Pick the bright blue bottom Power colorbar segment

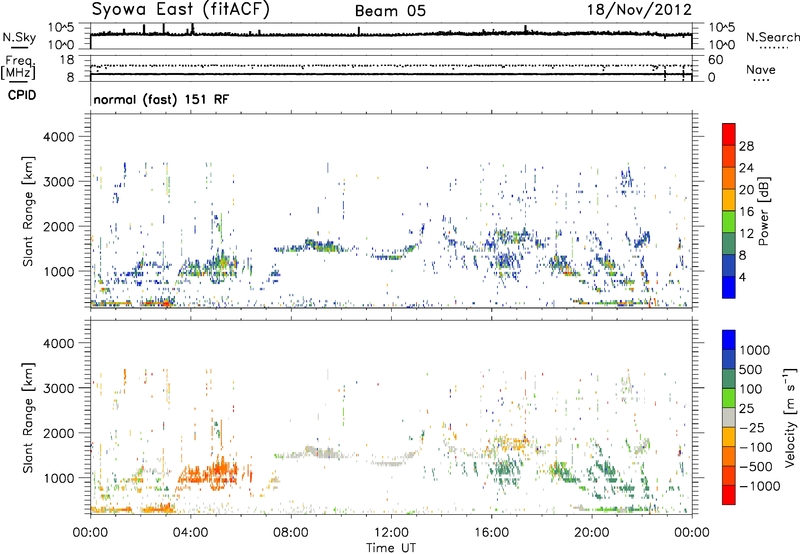[729, 287]
